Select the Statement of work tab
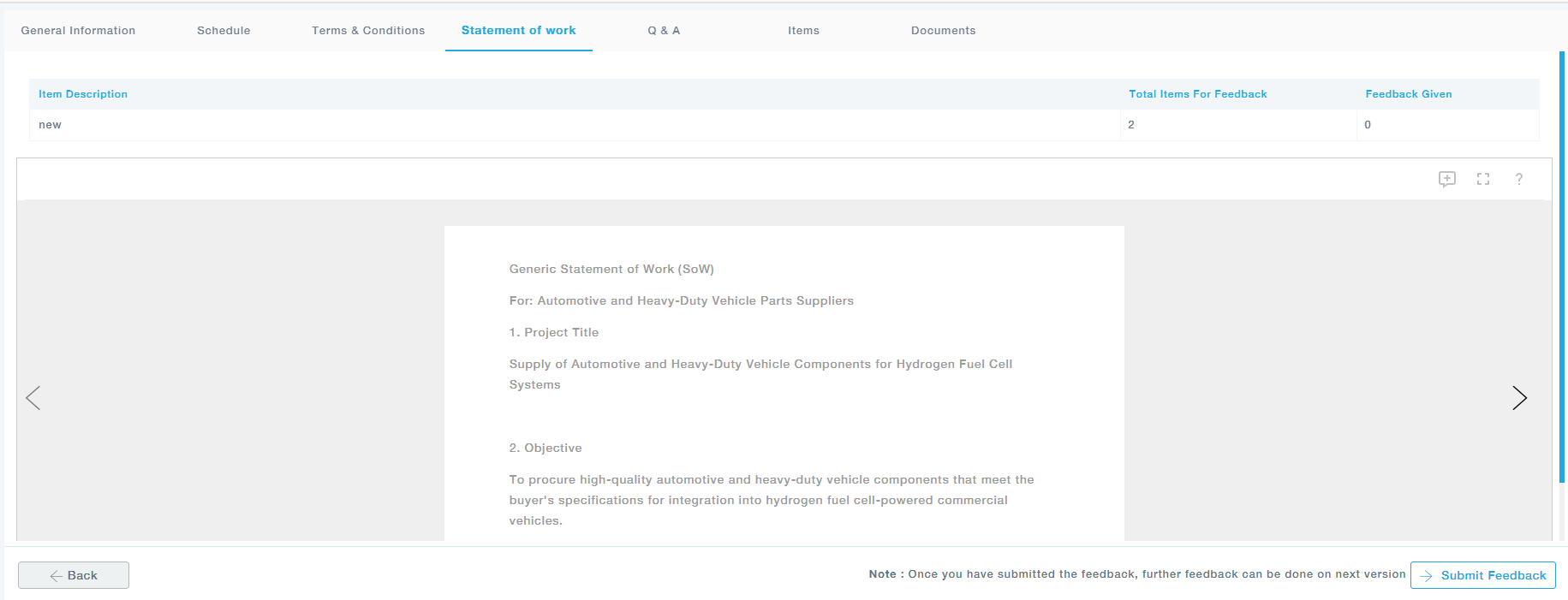Viewport: 1568px width, 600px height. tap(518, 31)
